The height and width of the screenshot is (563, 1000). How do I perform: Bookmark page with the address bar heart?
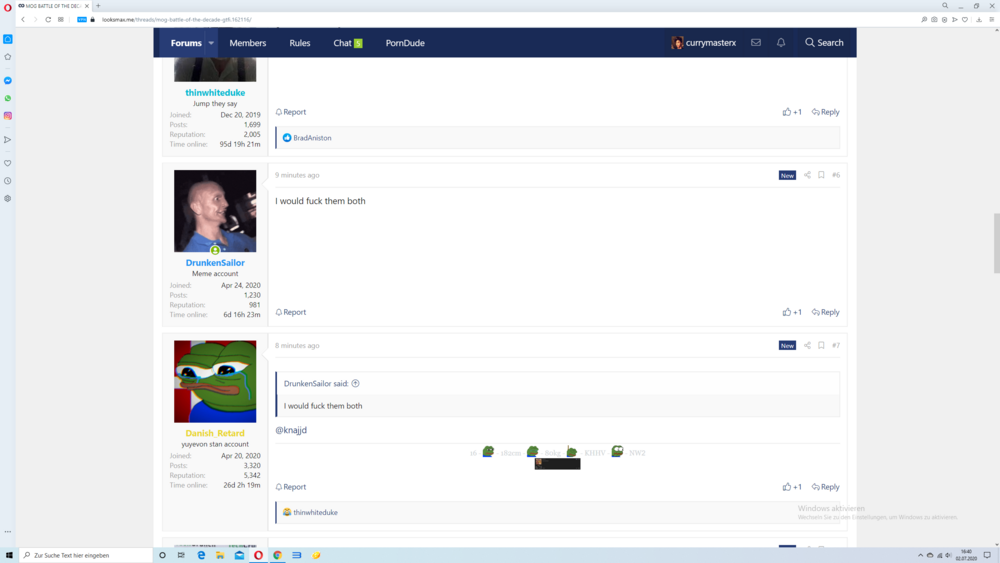pyautogui.click(x=965, y=20)
